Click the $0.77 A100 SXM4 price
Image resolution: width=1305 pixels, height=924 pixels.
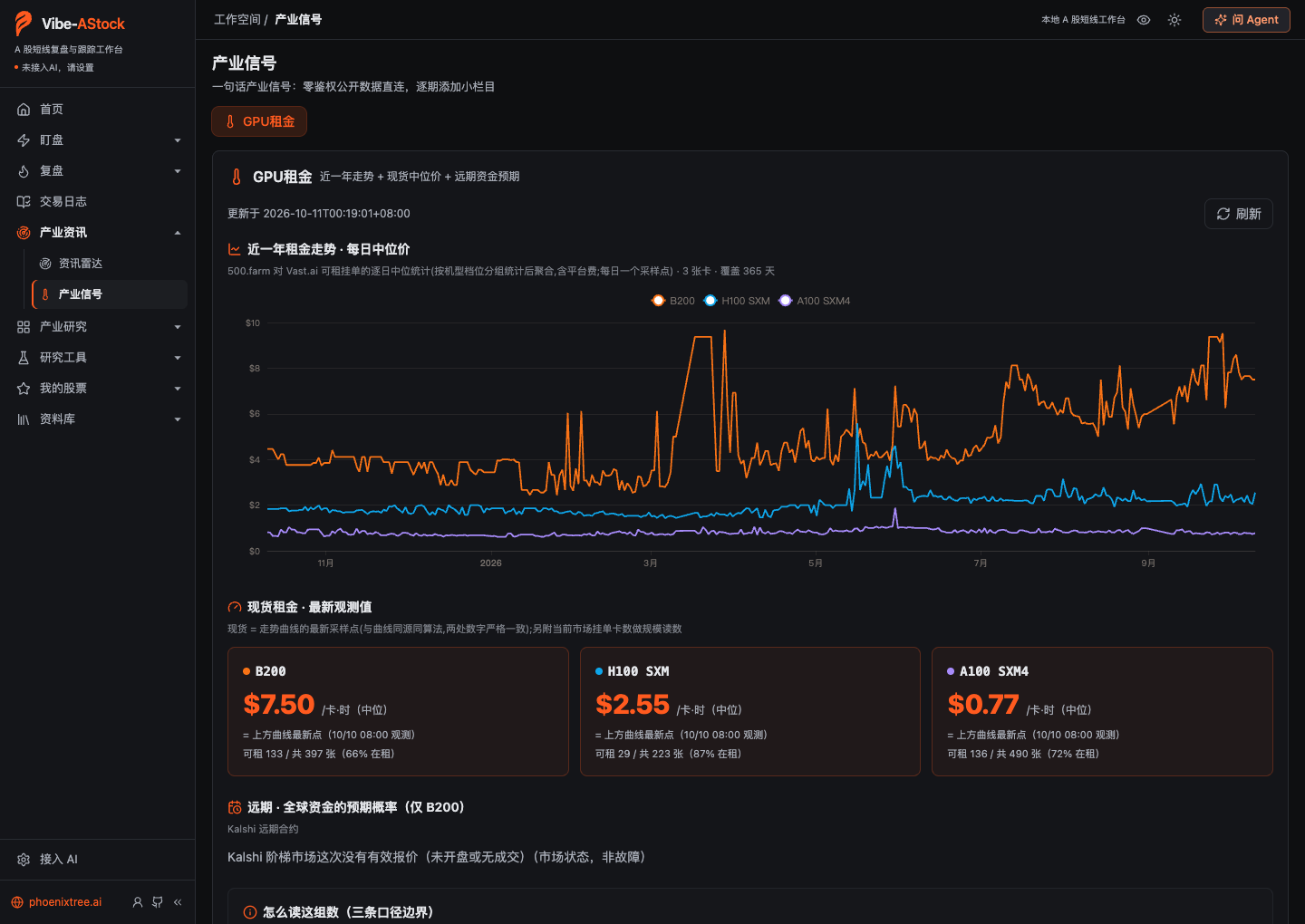pos(983,705)
